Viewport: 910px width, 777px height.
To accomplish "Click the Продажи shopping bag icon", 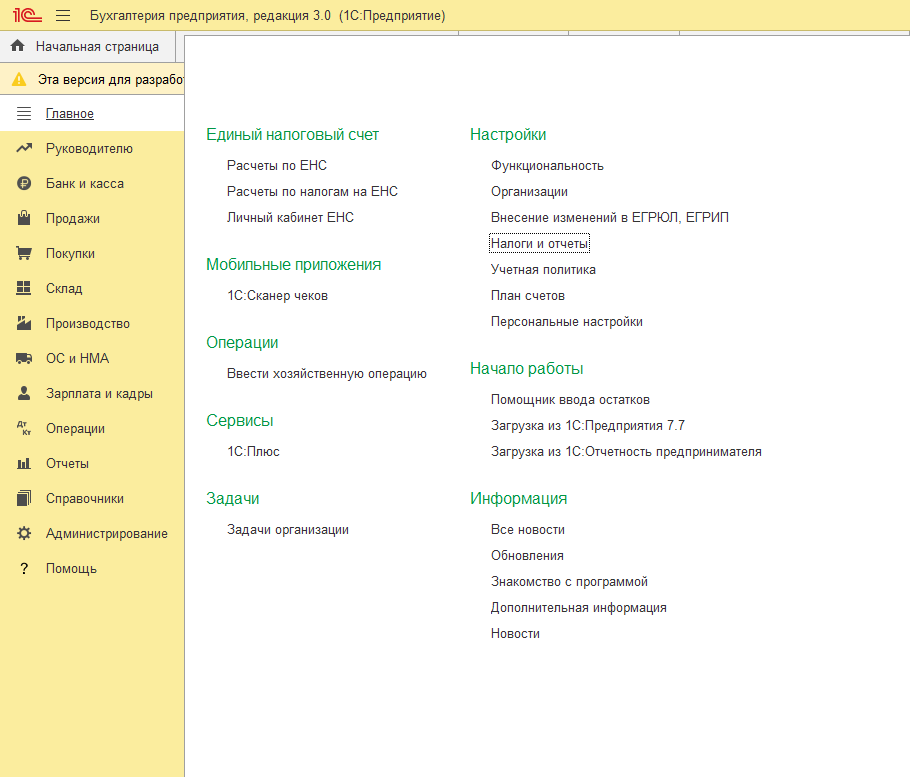I will coord(24,218).
